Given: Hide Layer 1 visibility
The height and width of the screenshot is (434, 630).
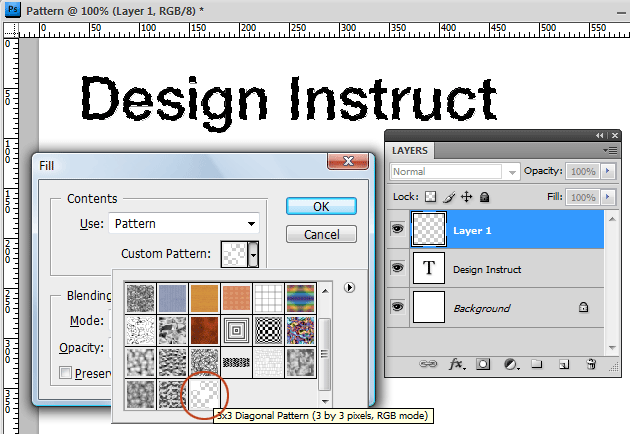Looking at the screenshot, I should 397,229.
